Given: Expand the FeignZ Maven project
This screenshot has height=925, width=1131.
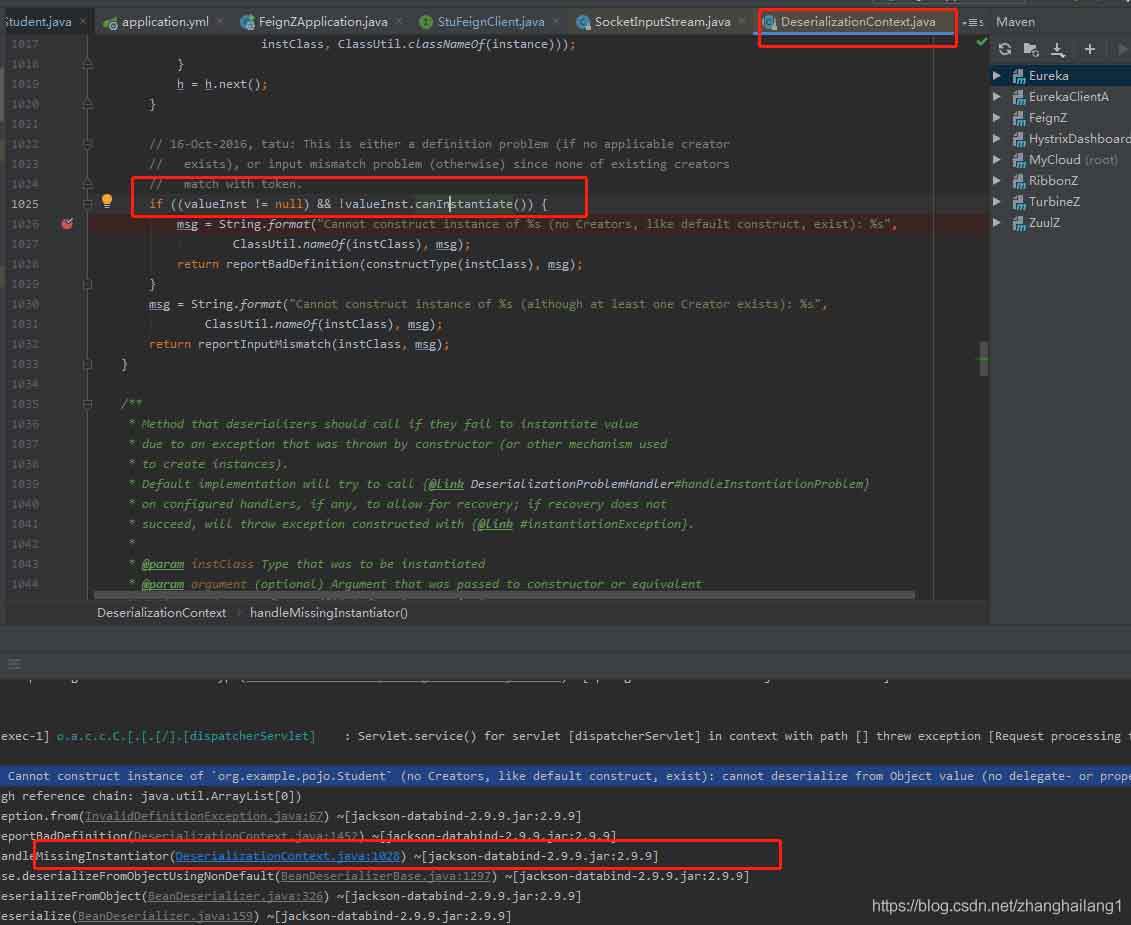Looking at the screenshot, I should (x=997, y=118).
